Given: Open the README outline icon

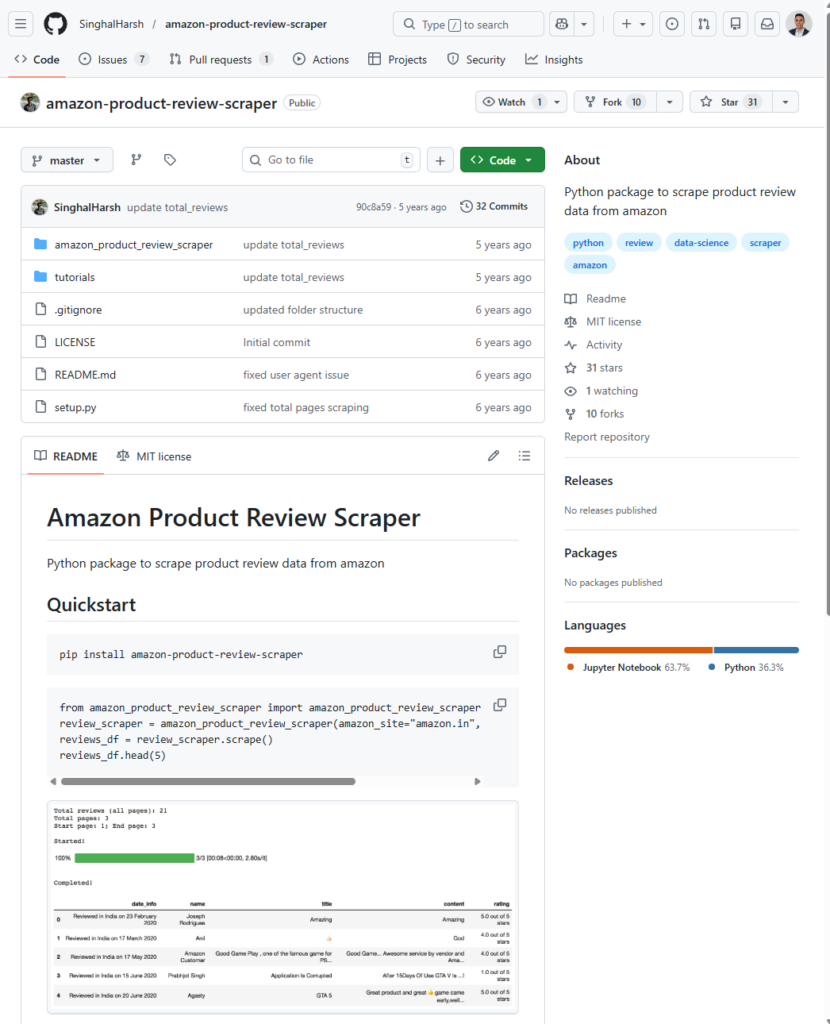Looking at the screenshot, I should click(x=524, y=455).
